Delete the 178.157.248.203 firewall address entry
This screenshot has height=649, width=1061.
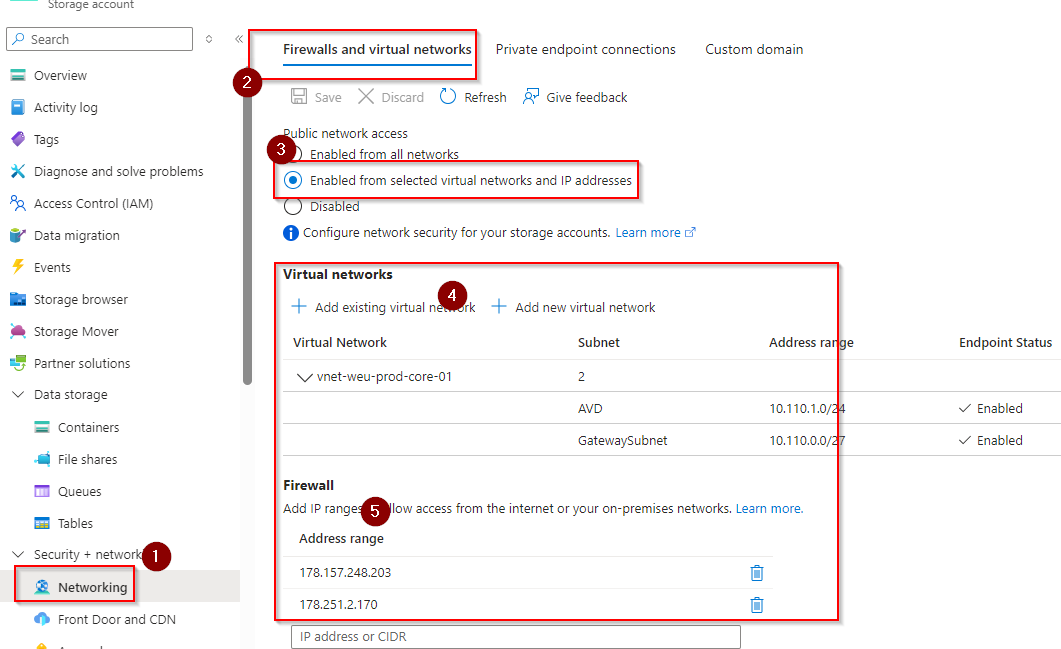tap(757, 573)
